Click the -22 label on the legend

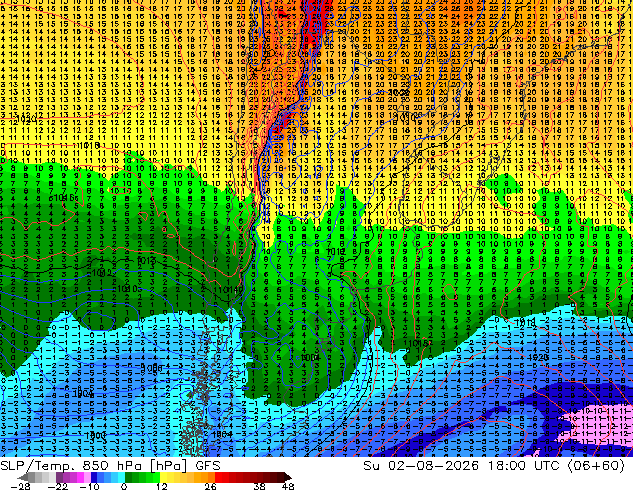point(57,486)
